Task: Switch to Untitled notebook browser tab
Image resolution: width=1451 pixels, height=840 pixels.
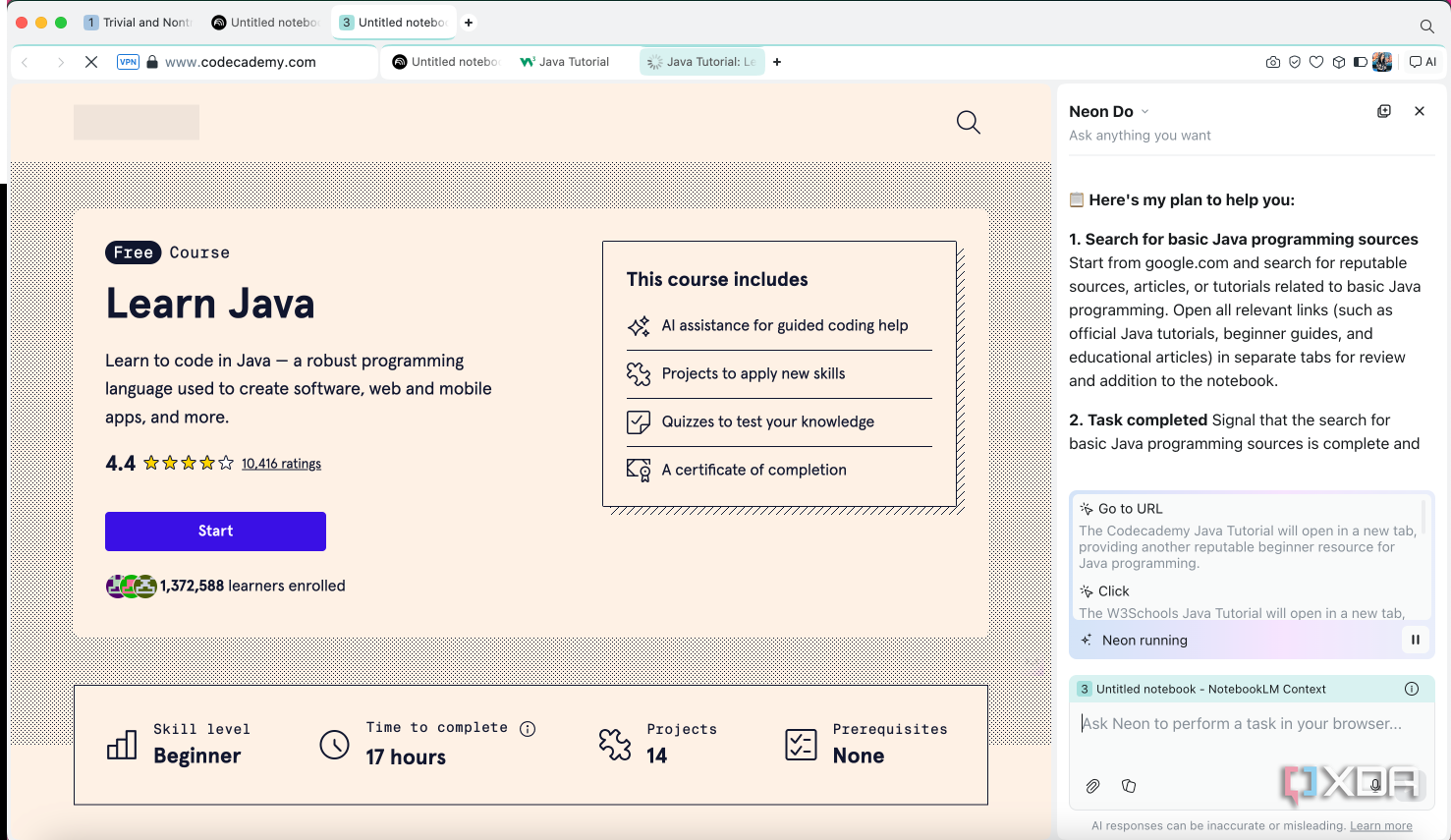Action: click(446, 62)
